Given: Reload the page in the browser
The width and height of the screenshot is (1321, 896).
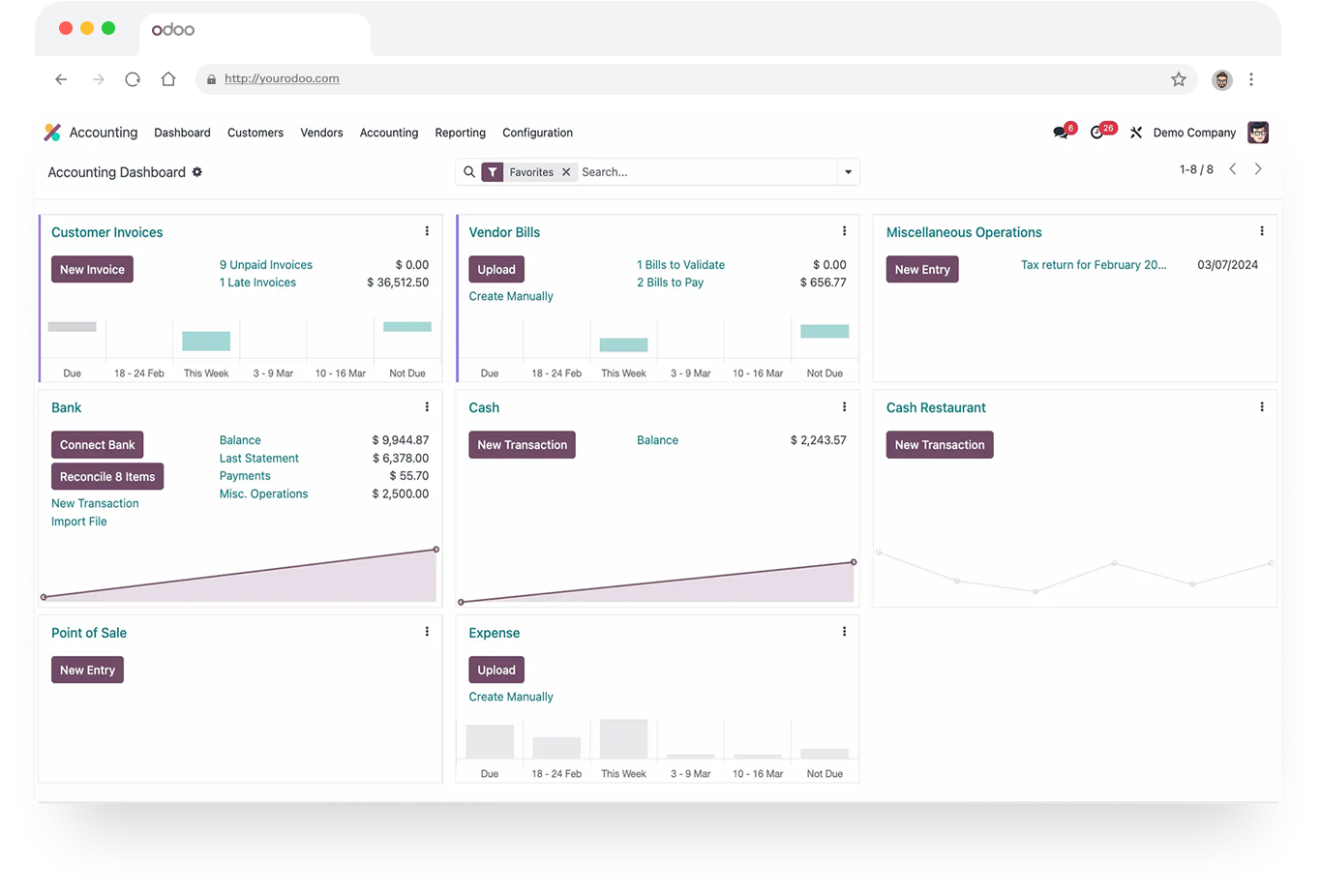Looking at the screenshot, I should [133, 79].
